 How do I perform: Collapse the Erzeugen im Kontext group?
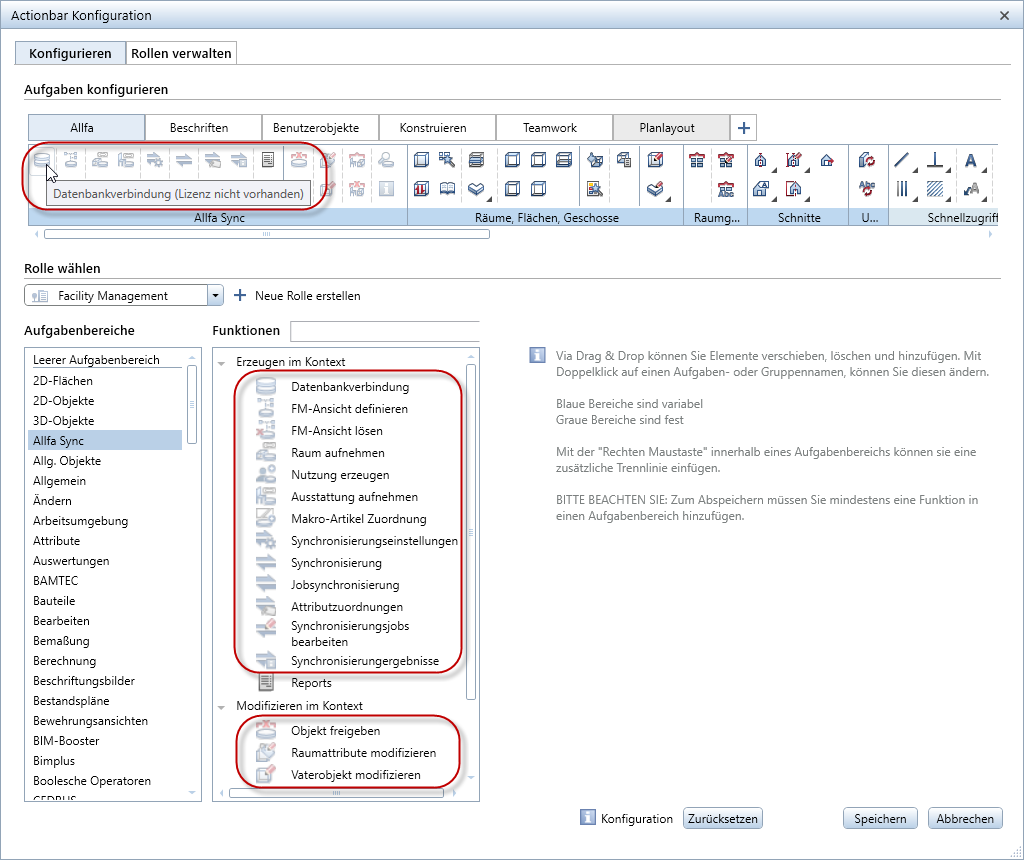point(221,362)
